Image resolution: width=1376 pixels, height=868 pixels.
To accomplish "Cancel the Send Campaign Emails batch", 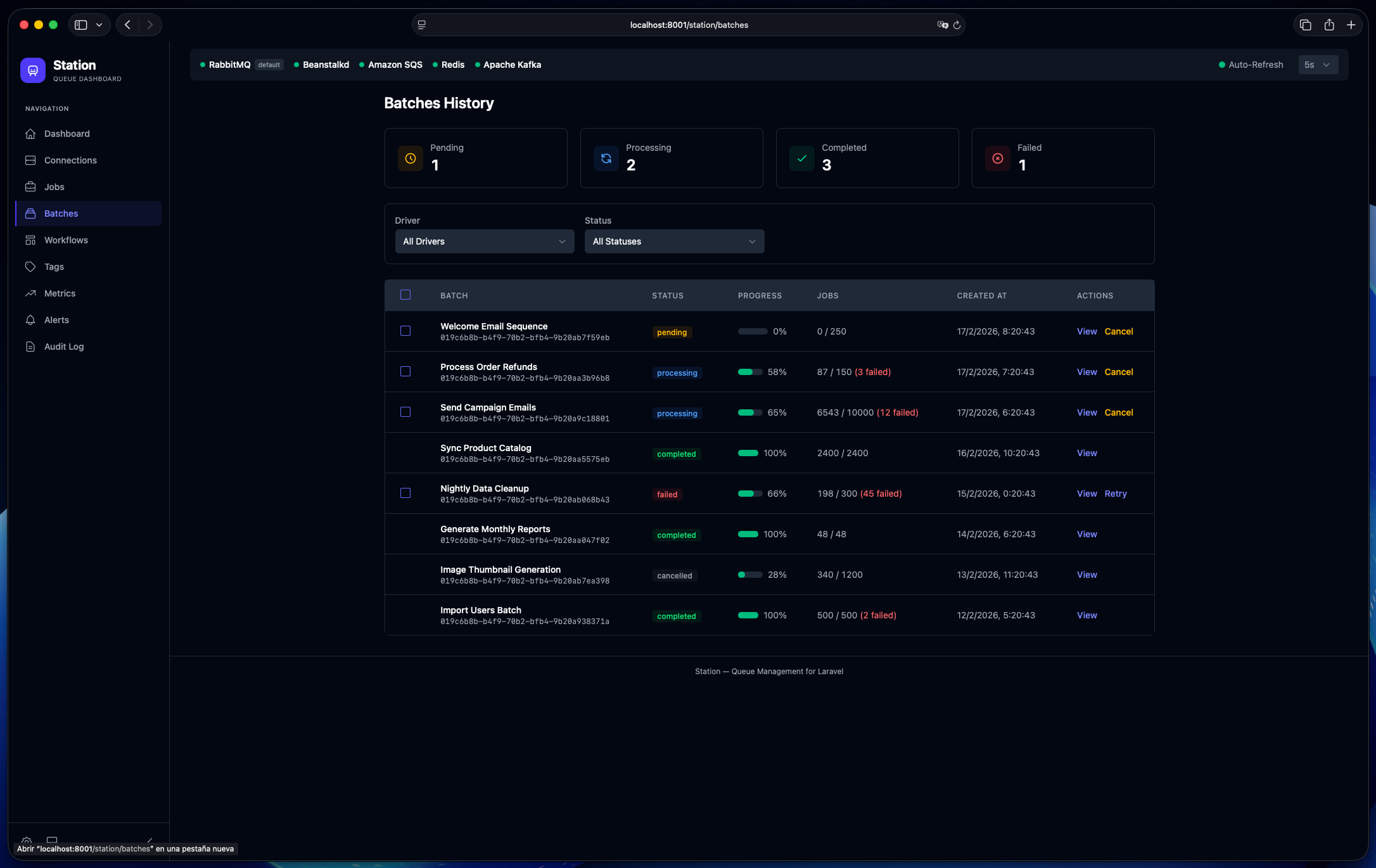I will click(x=1118, y=412).
